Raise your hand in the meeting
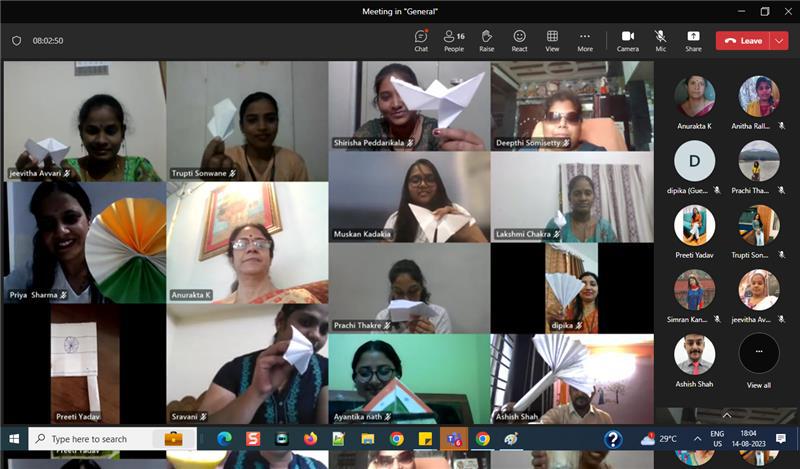Viewport: 800px width, 469px height. [x=487, y=40]
